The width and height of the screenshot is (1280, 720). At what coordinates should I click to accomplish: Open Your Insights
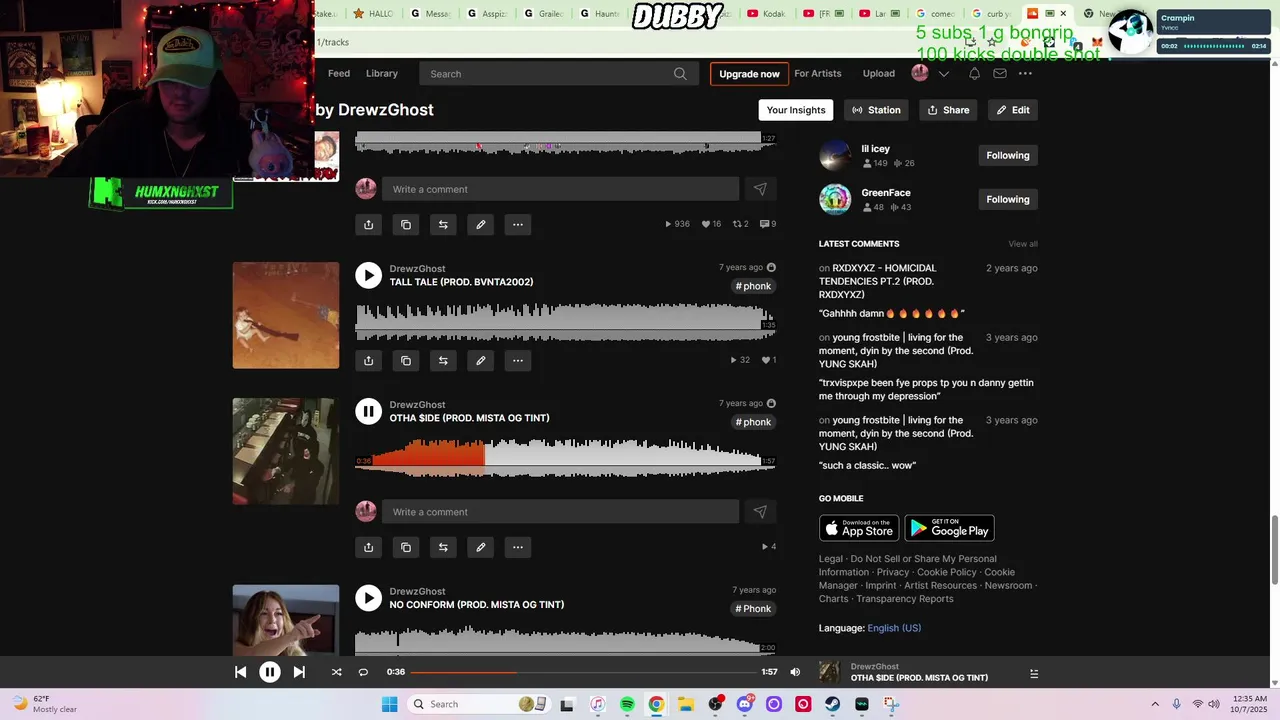[796, 110]
